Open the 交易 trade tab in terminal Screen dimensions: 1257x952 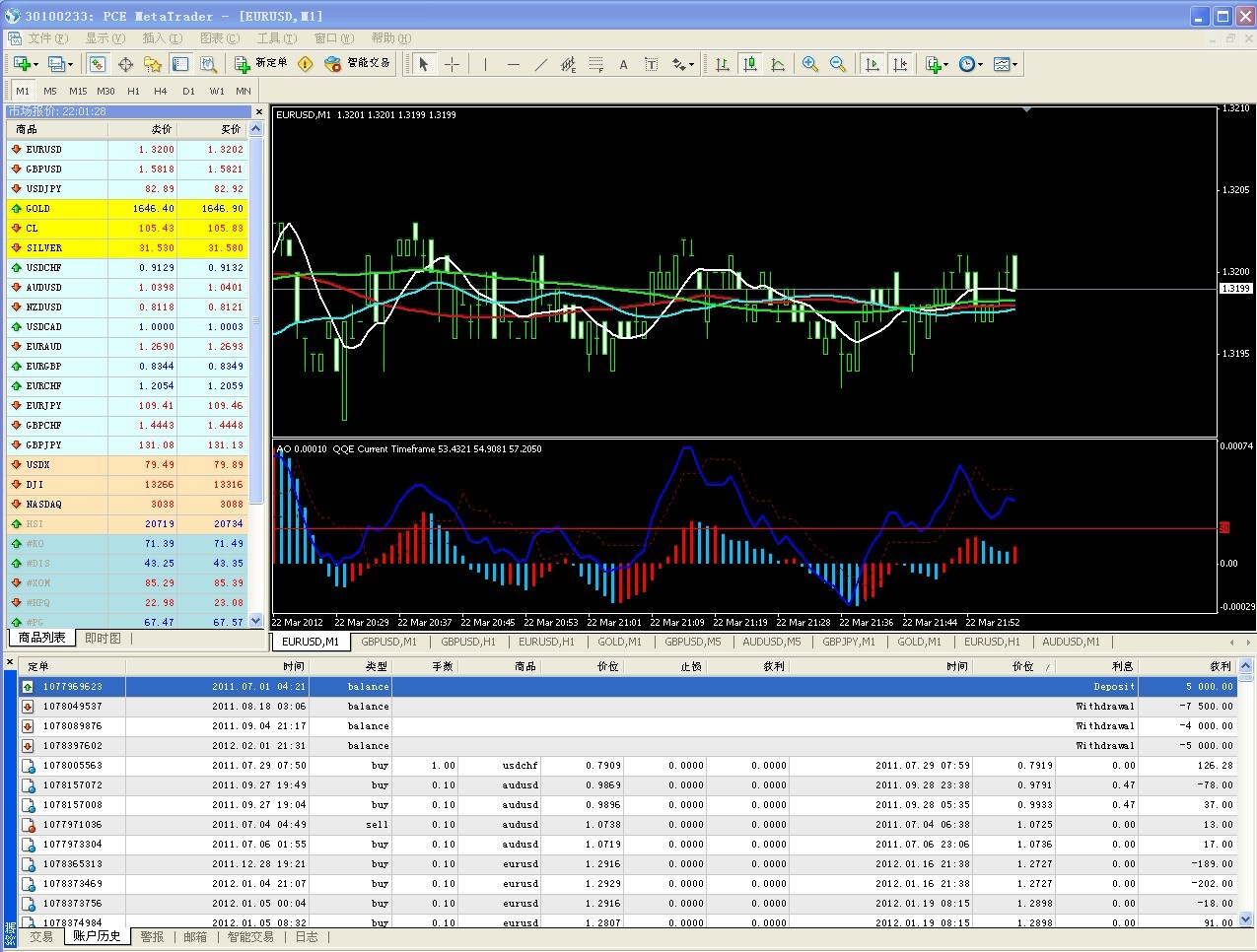point(41,937)
